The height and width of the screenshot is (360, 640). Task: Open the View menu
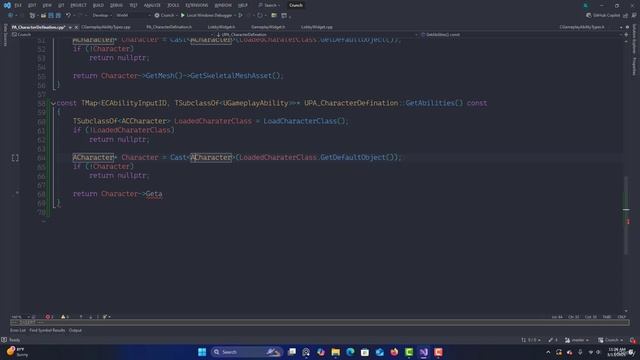click(47, 5)
